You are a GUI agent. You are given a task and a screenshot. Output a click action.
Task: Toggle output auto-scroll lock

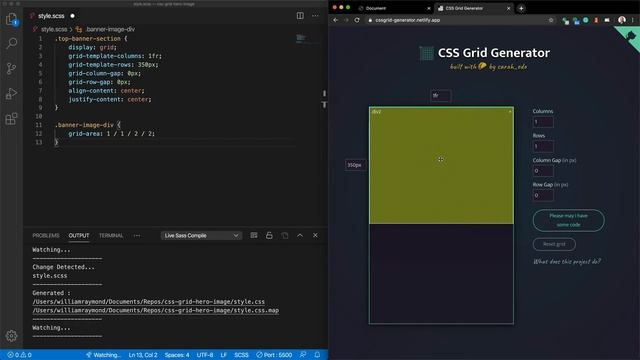coord(269,236)
